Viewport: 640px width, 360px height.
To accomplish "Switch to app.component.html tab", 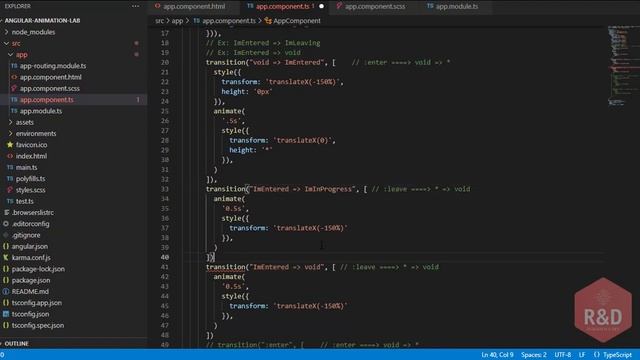I will coord(194,7).
